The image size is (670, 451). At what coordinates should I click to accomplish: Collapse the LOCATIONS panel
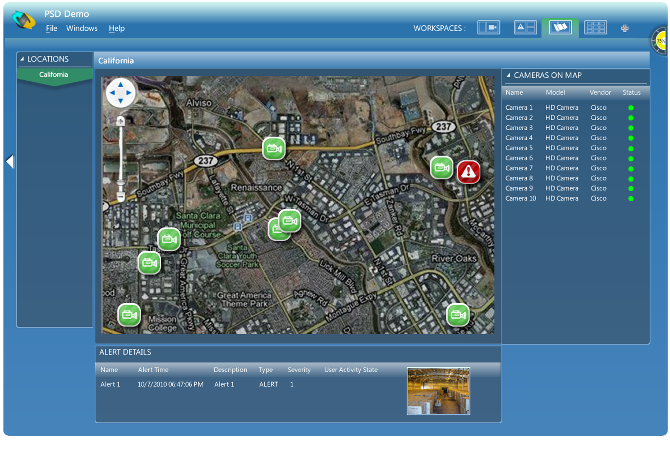point(22,59)
